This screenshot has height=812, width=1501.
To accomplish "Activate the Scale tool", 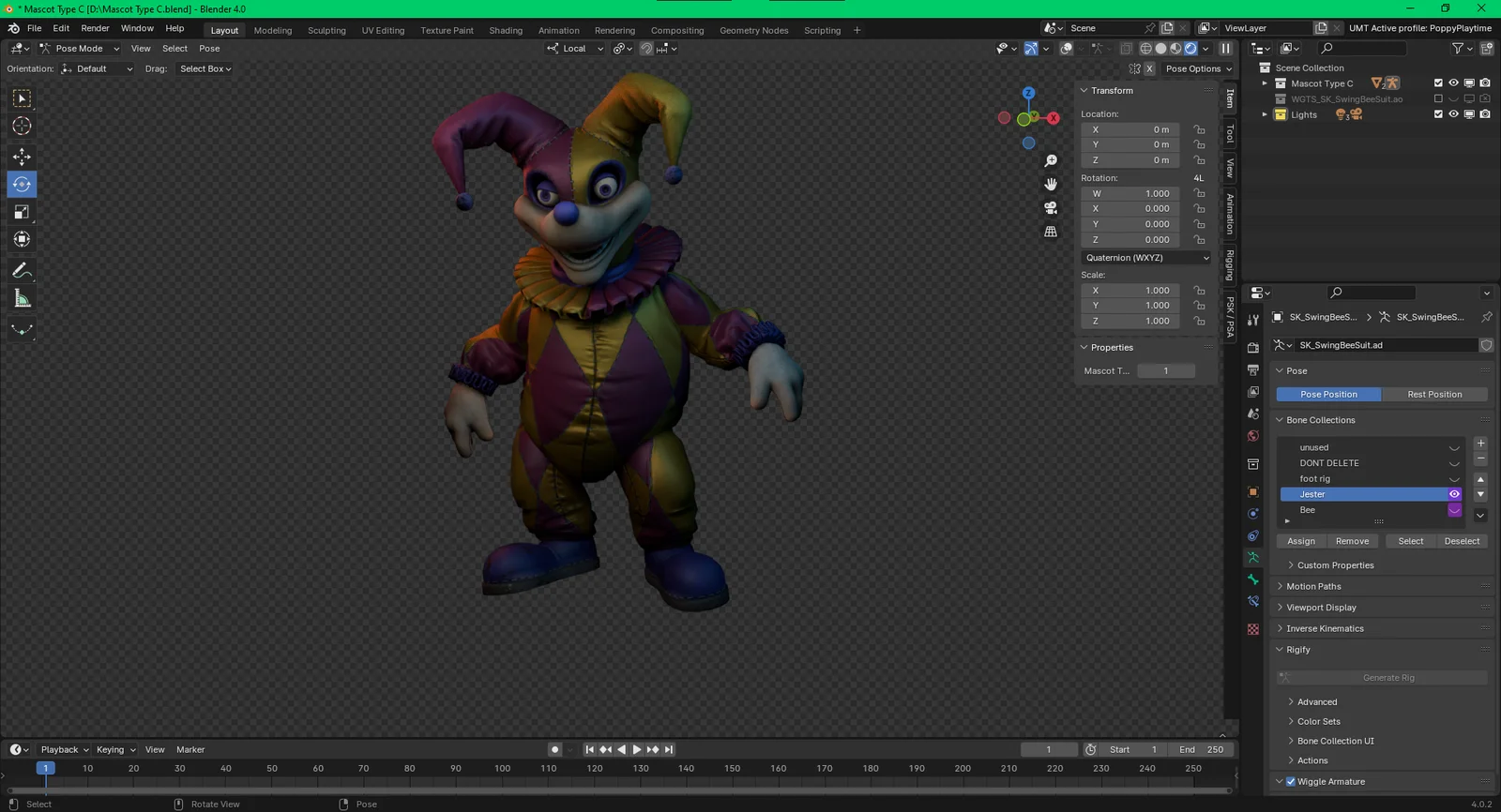I will pyautogui.click(x=22, y=212).
